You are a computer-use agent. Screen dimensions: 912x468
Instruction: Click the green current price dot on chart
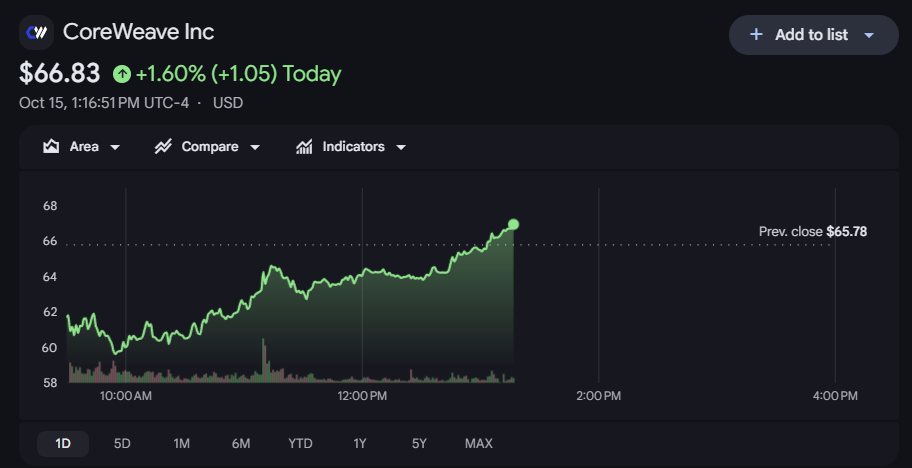pyautogui.click(x=513, y=224)
